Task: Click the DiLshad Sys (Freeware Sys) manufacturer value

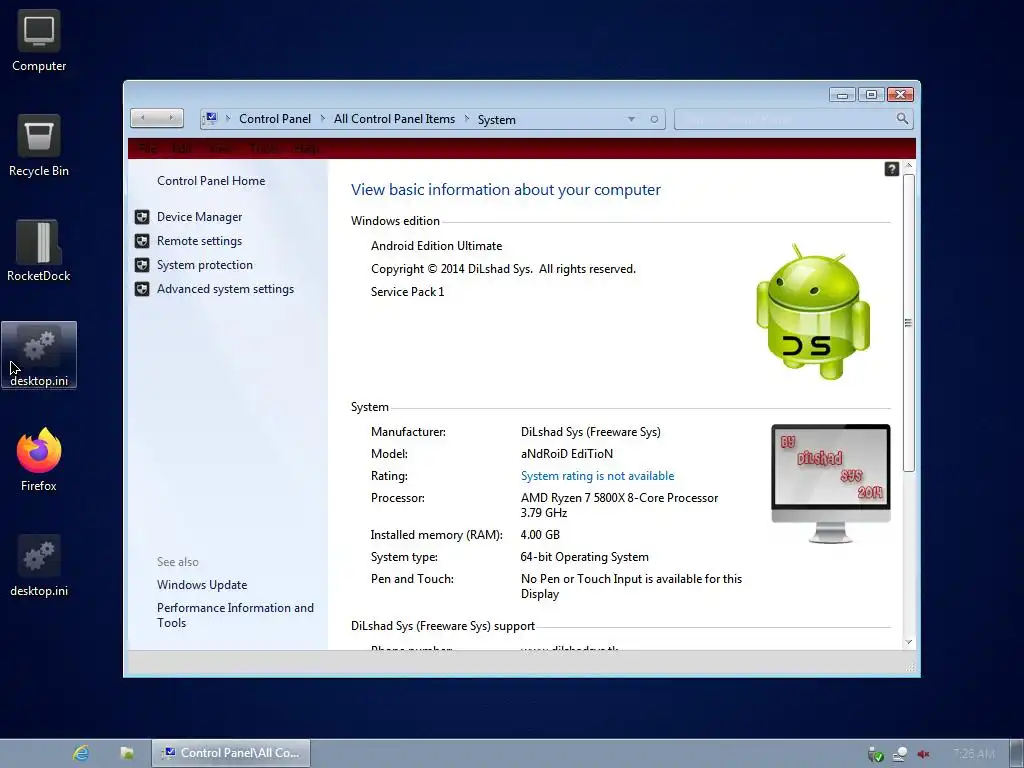Action: [590, 432]
